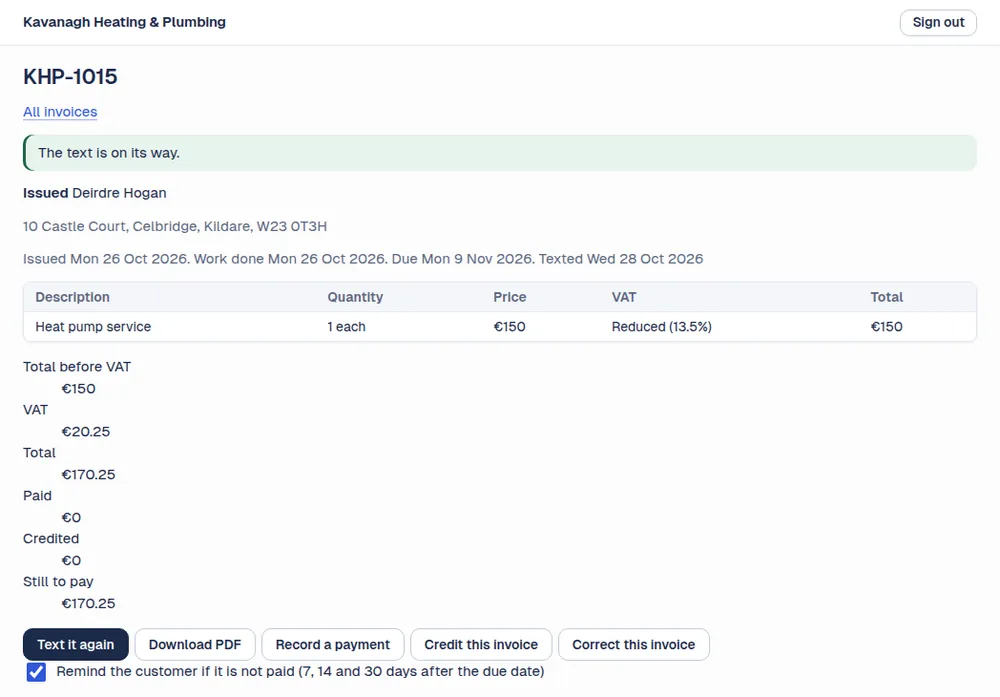The width and height of the screenshot is (1000, 697).
Task: Select the Credited label
Action: (51, 538)
